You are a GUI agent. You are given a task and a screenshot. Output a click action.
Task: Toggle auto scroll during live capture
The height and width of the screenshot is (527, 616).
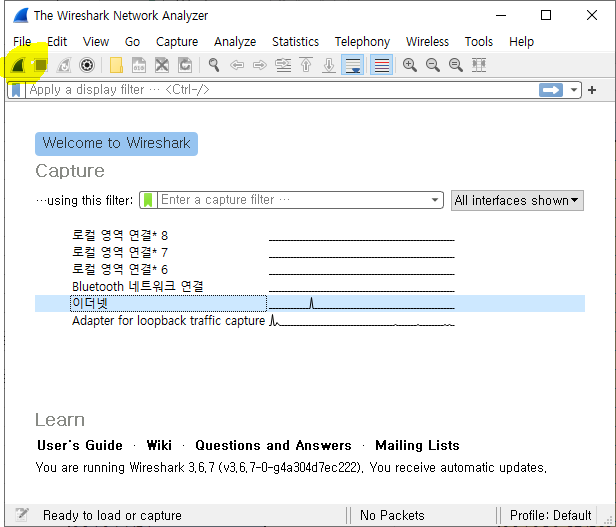(352, 65)
